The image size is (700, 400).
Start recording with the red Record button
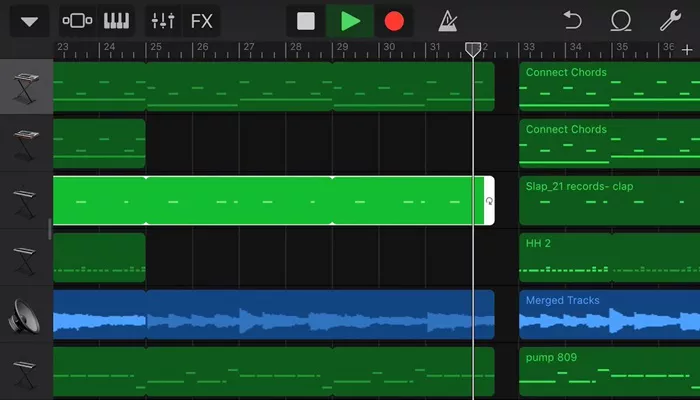tap(394, 21)
